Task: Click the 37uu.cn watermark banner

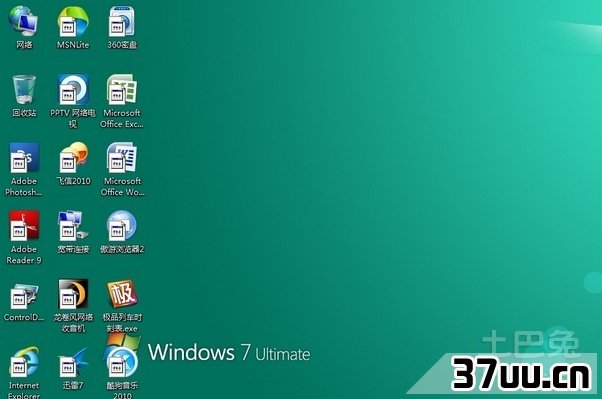Action: point(521,373)
